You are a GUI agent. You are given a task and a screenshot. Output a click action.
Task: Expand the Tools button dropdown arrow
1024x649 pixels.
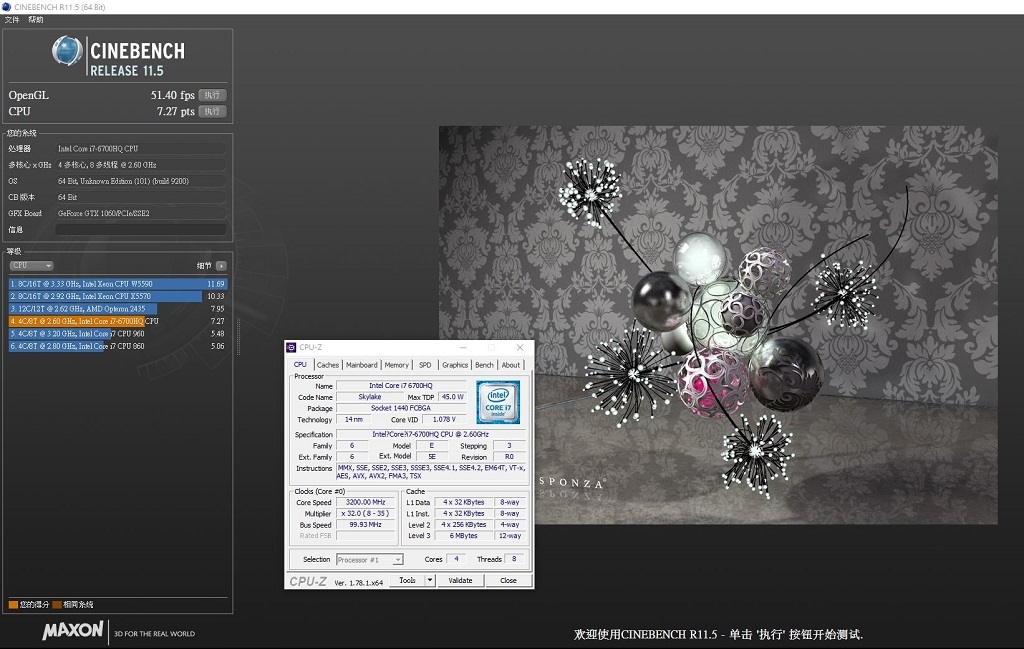pyautogui.click(x=430, y=580)
